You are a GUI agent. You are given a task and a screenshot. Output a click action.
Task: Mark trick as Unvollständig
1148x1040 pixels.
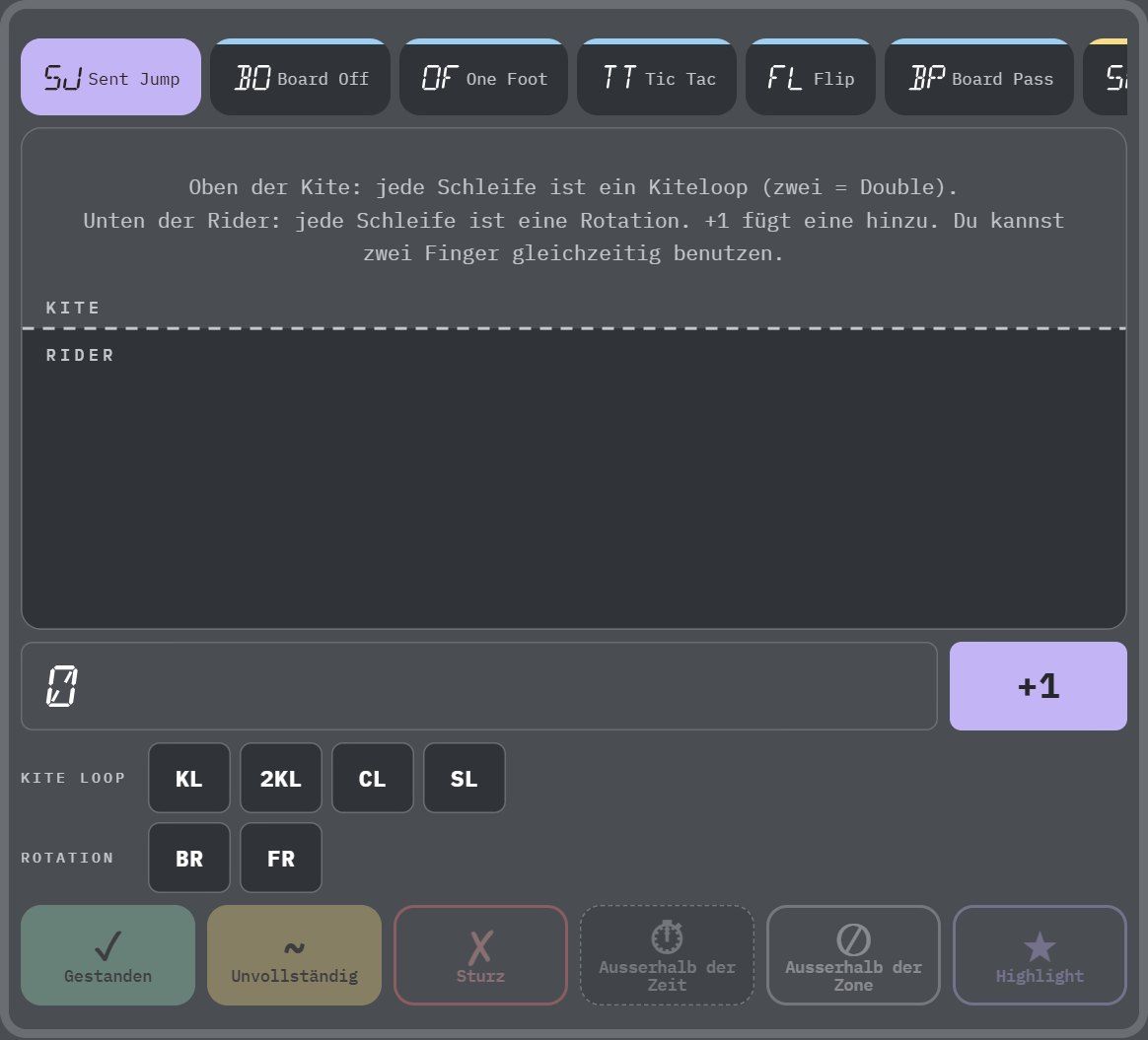[x=294, y=955]
